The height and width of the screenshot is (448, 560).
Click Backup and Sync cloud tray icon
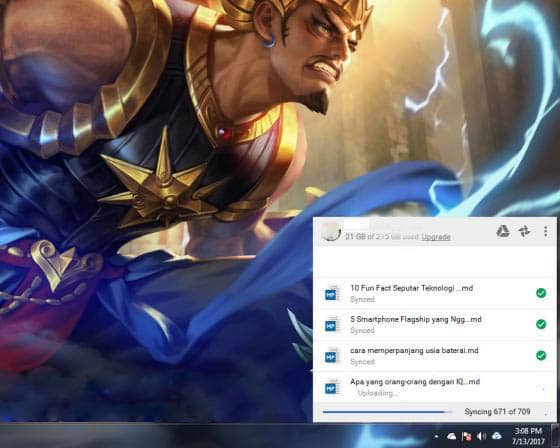[x=496, y=436]
